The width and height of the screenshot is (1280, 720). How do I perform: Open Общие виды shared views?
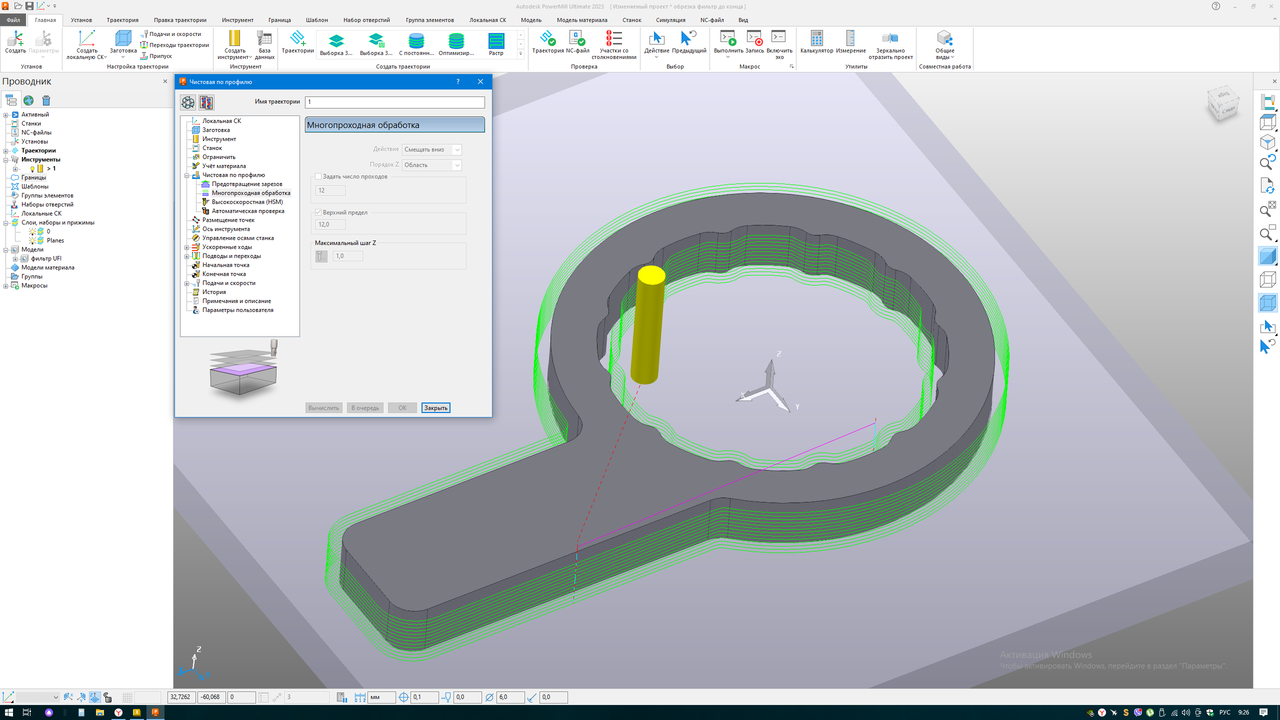945,45
